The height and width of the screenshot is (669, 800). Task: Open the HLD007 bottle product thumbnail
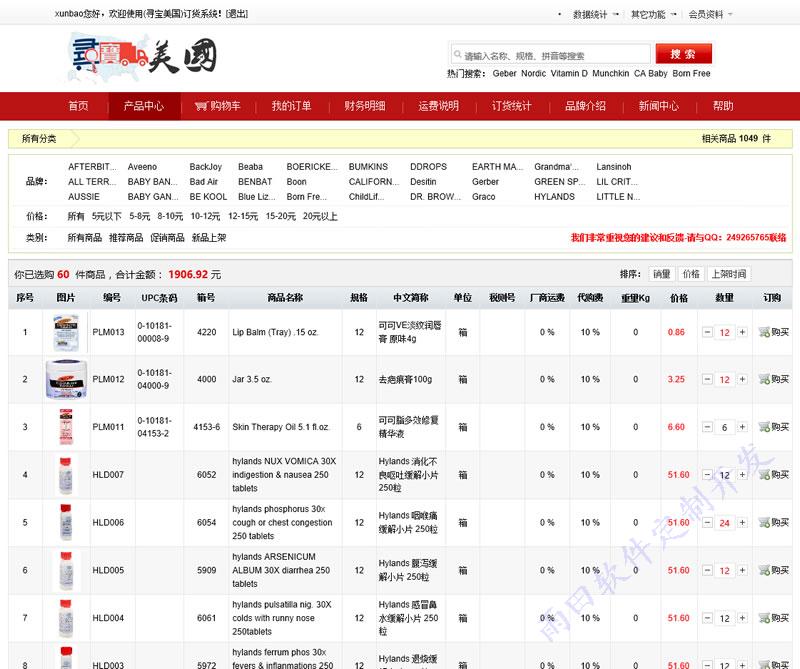[x=66, y=475]
